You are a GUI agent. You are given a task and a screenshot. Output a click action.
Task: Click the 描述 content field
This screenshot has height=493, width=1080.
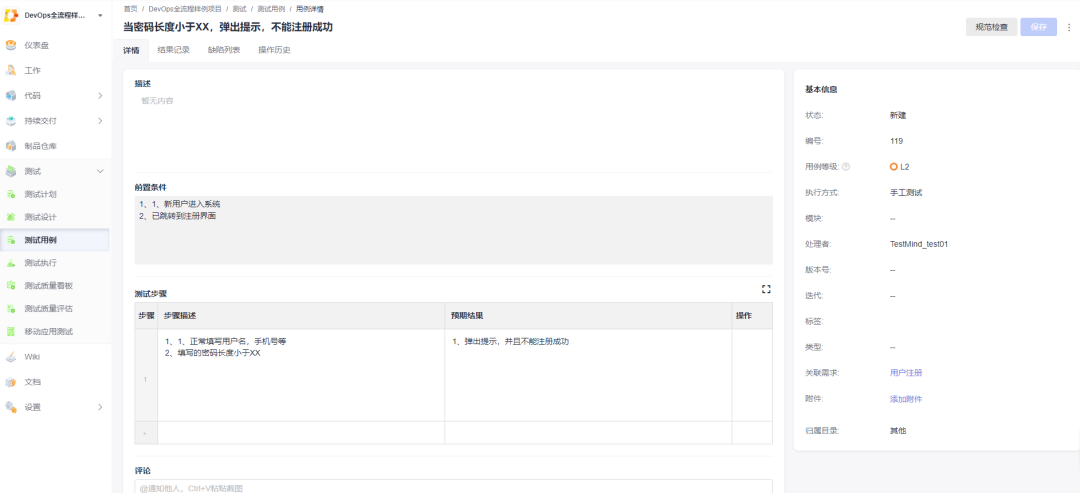(x=453, y=127)
